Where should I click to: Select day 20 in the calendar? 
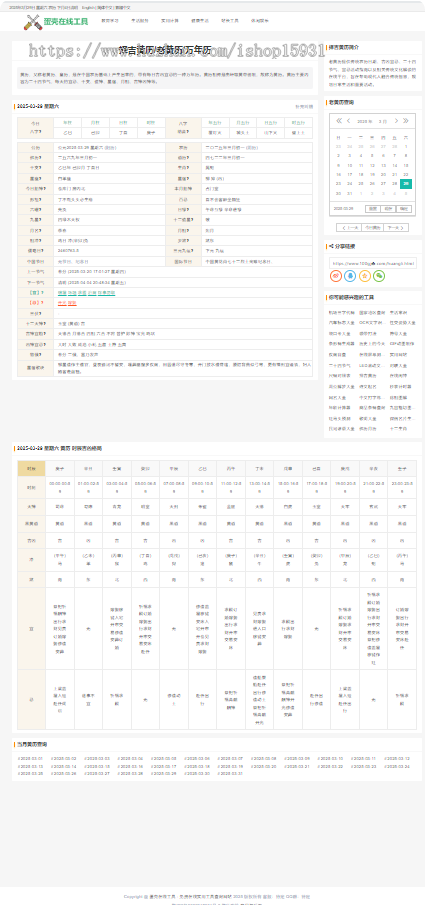(383, 174)
